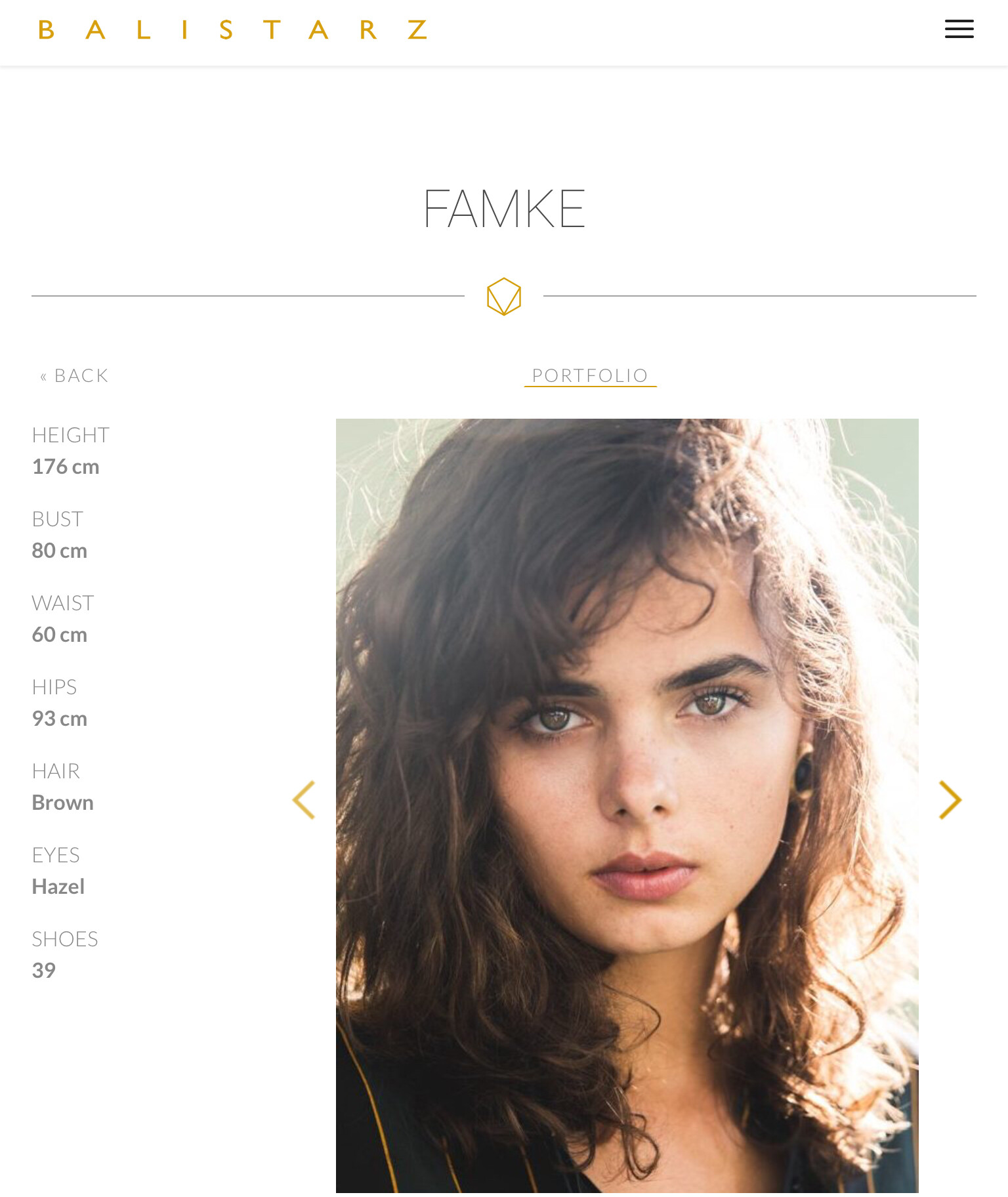1008x1197 pixels.
Task: Click the 93 cm hips value
Action: [x=60, y=719]
